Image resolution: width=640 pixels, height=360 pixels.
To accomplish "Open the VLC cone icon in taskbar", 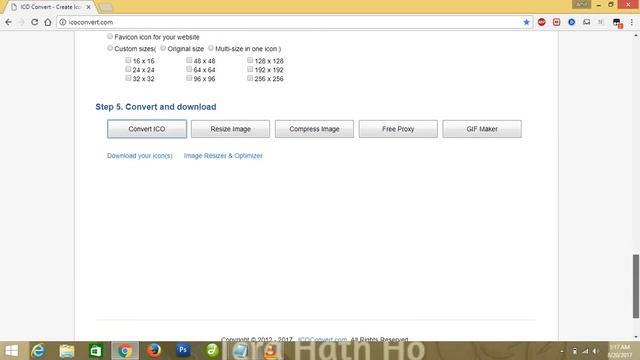I will [270, 351].
